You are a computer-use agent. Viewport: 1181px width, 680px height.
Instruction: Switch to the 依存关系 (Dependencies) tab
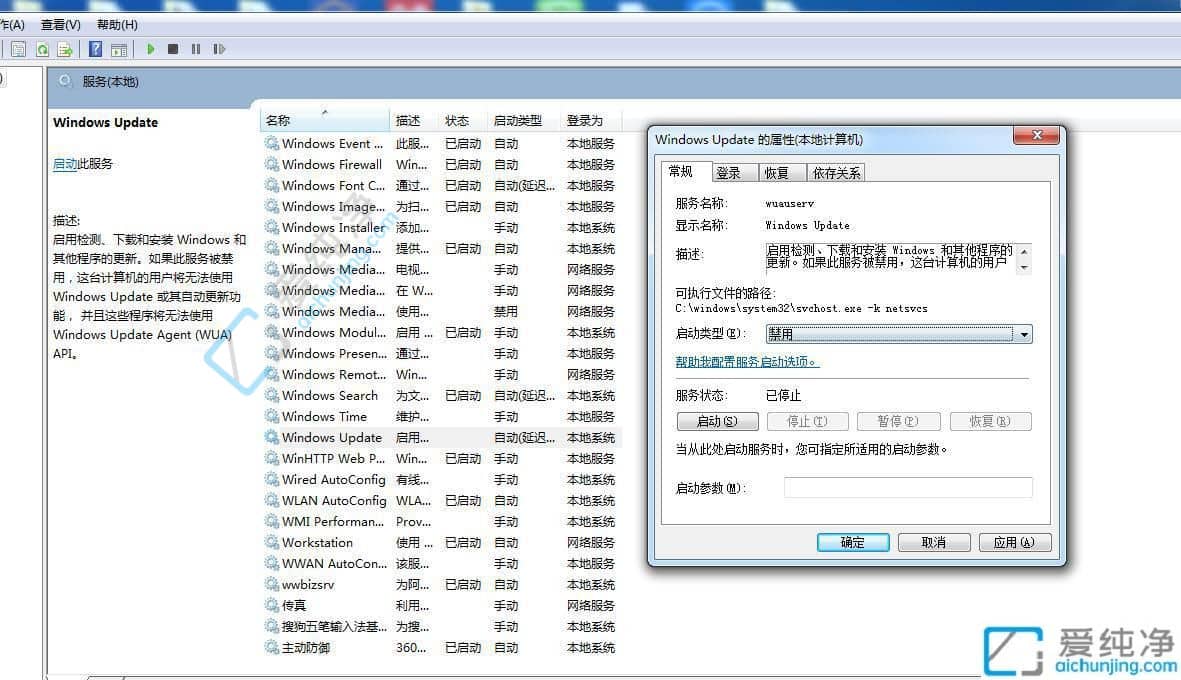point(836,173)
